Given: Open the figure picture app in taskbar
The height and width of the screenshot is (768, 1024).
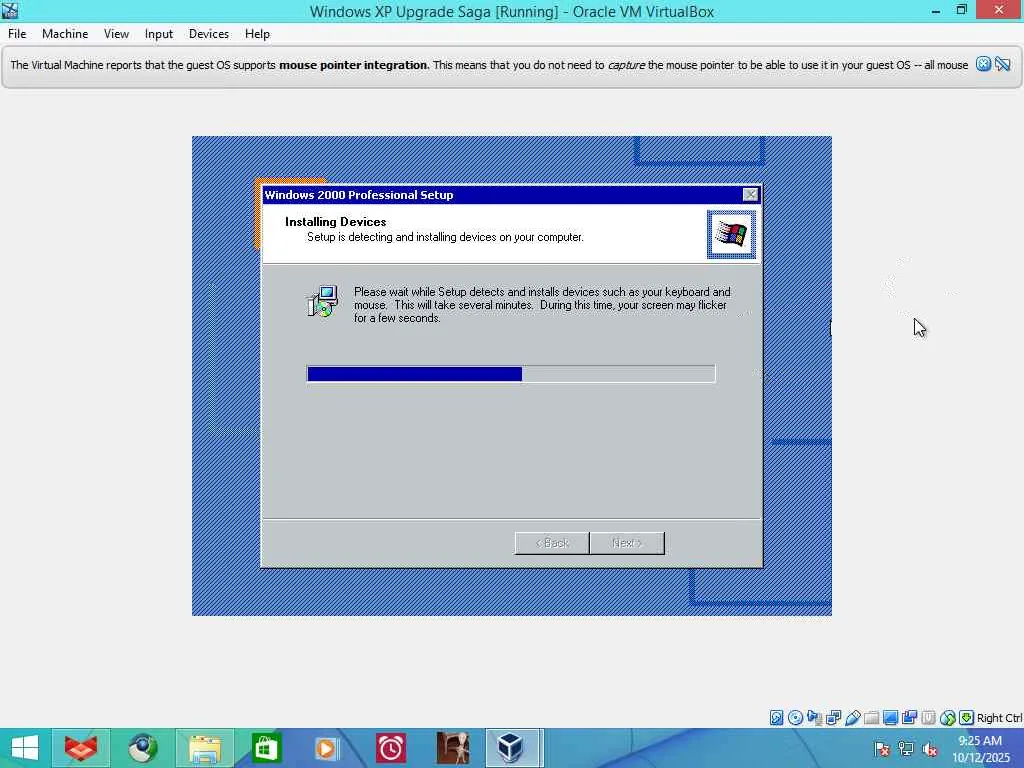Looking at the screenshot, I should click(453, 748).
